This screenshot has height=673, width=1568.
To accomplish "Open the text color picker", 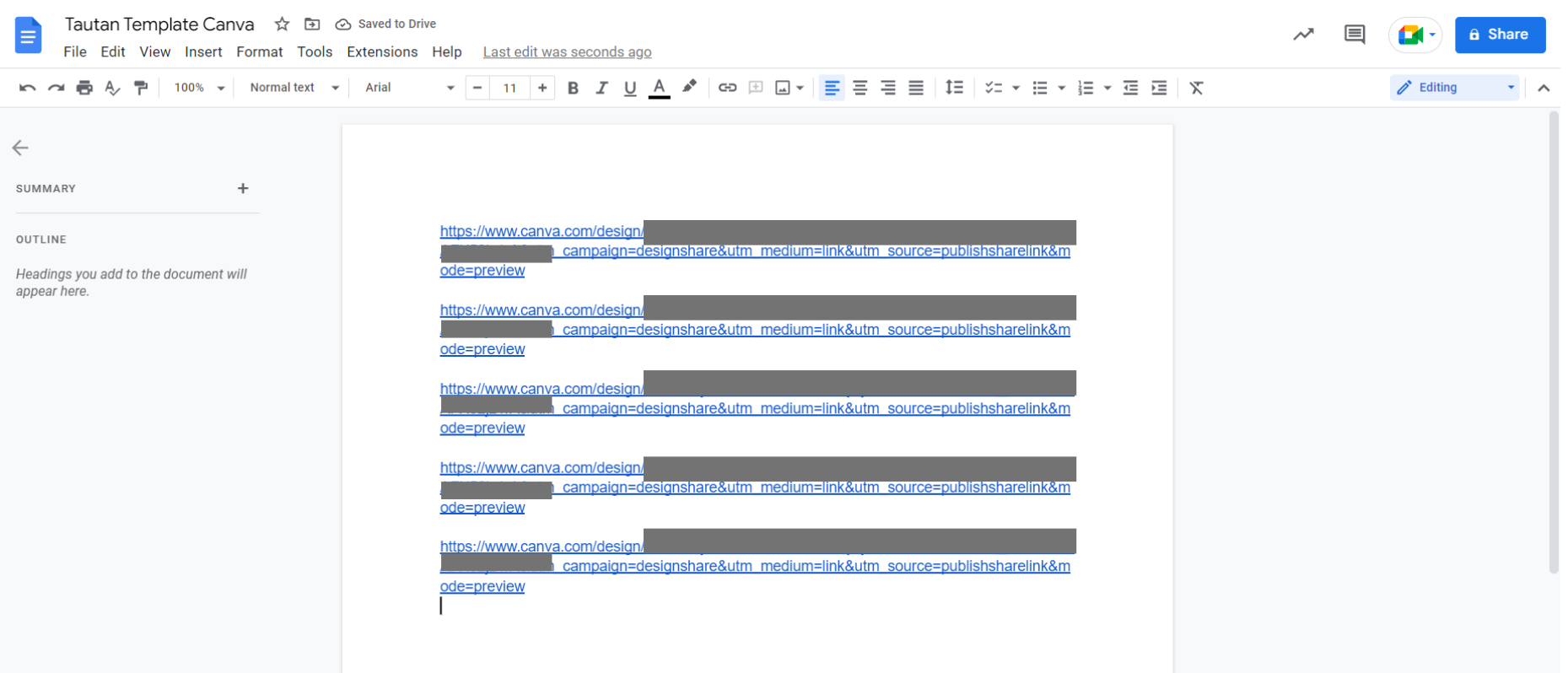I will (x=660, y=88).
